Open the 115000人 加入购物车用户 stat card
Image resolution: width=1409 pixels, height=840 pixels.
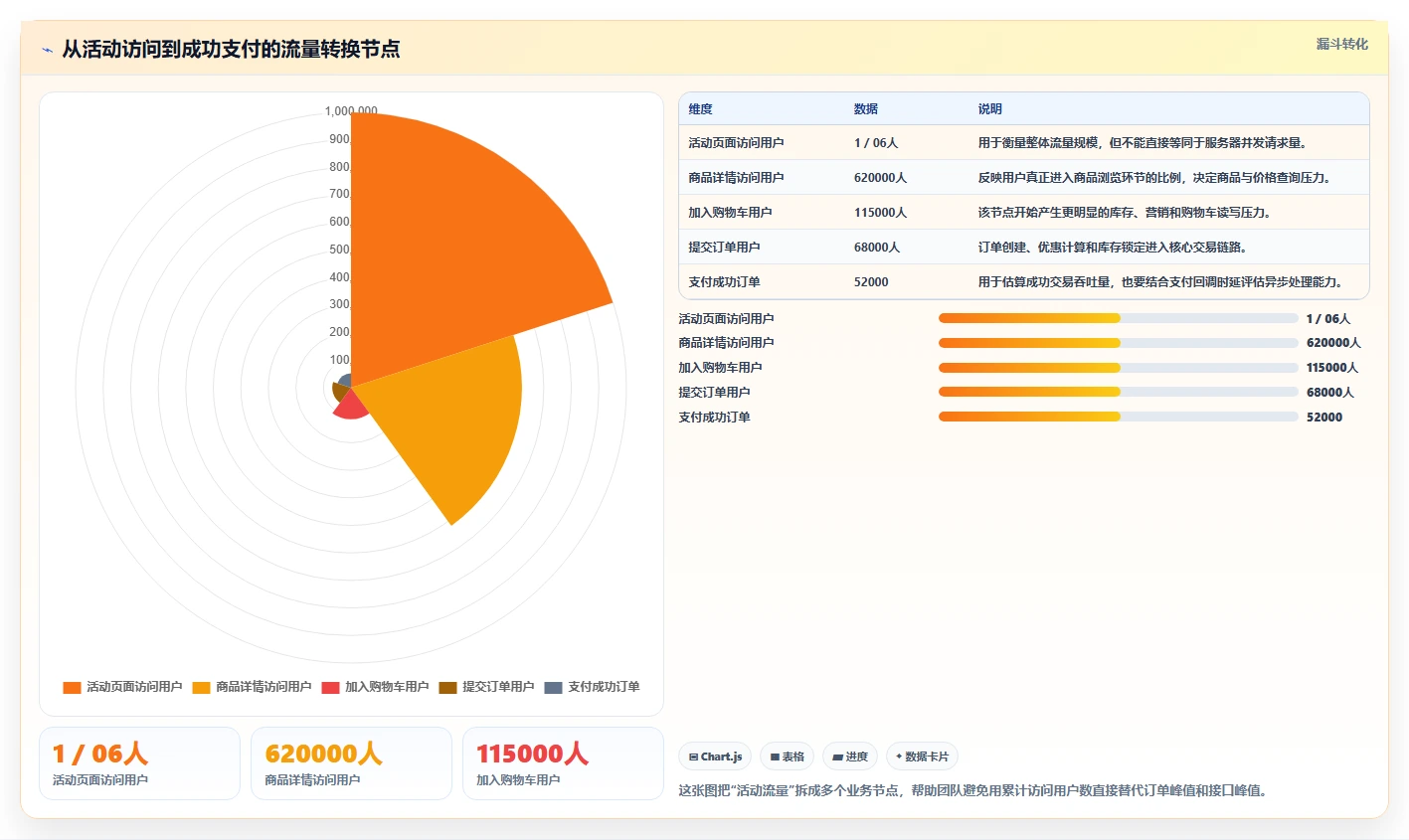564,763
